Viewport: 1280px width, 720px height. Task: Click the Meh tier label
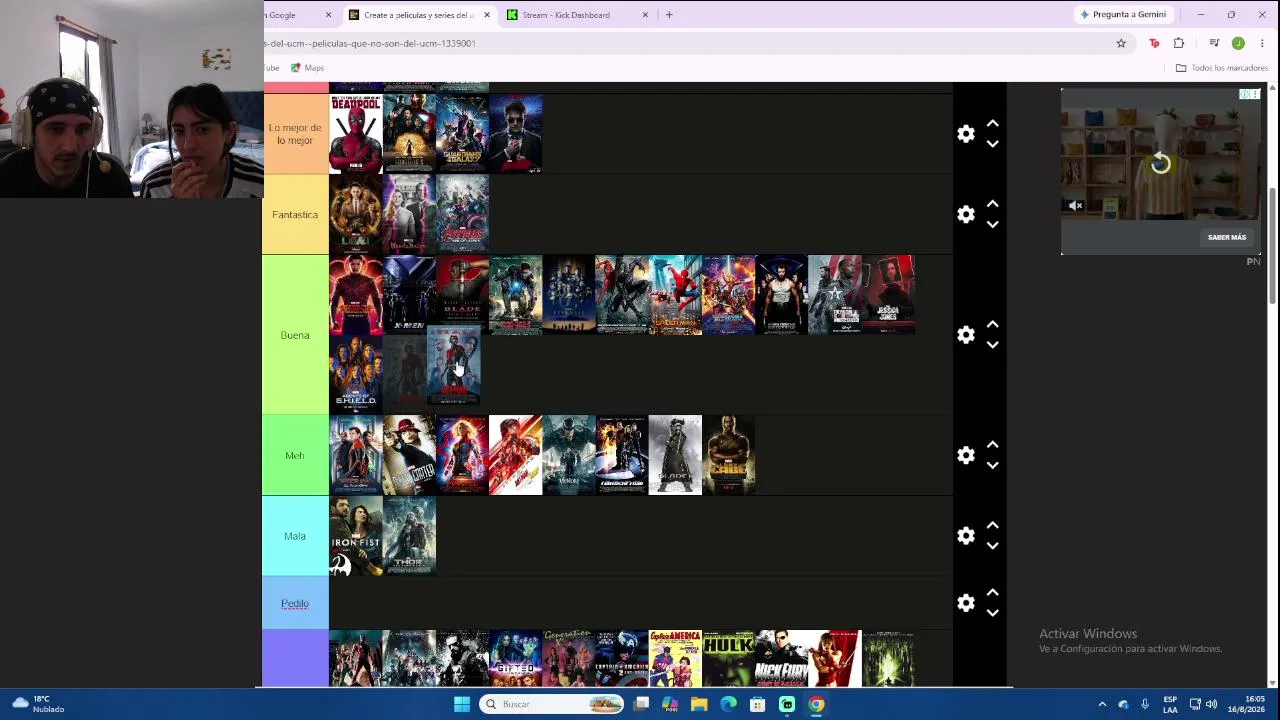coord(295,455)
